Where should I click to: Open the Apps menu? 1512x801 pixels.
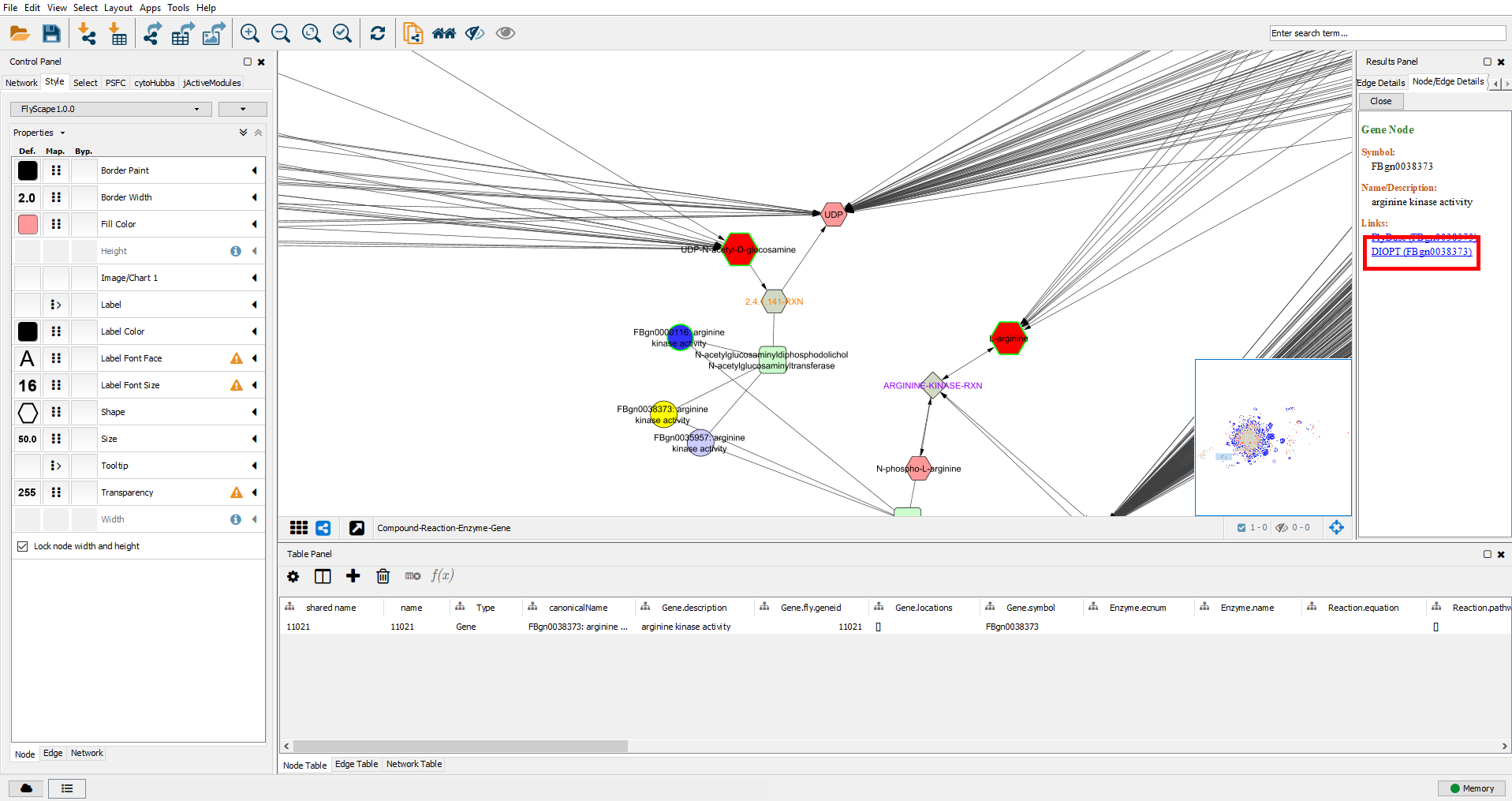pyautogui.click(x=150, y=8)
